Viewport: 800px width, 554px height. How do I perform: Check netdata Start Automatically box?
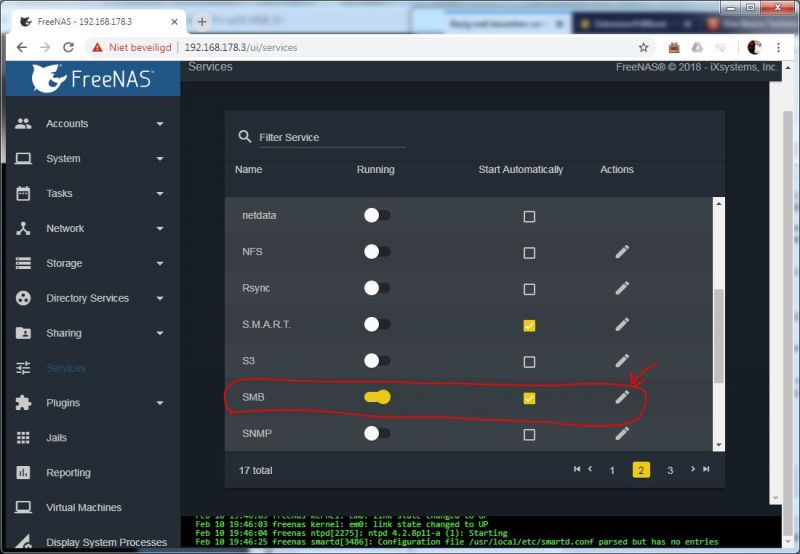tap(529, 216)
